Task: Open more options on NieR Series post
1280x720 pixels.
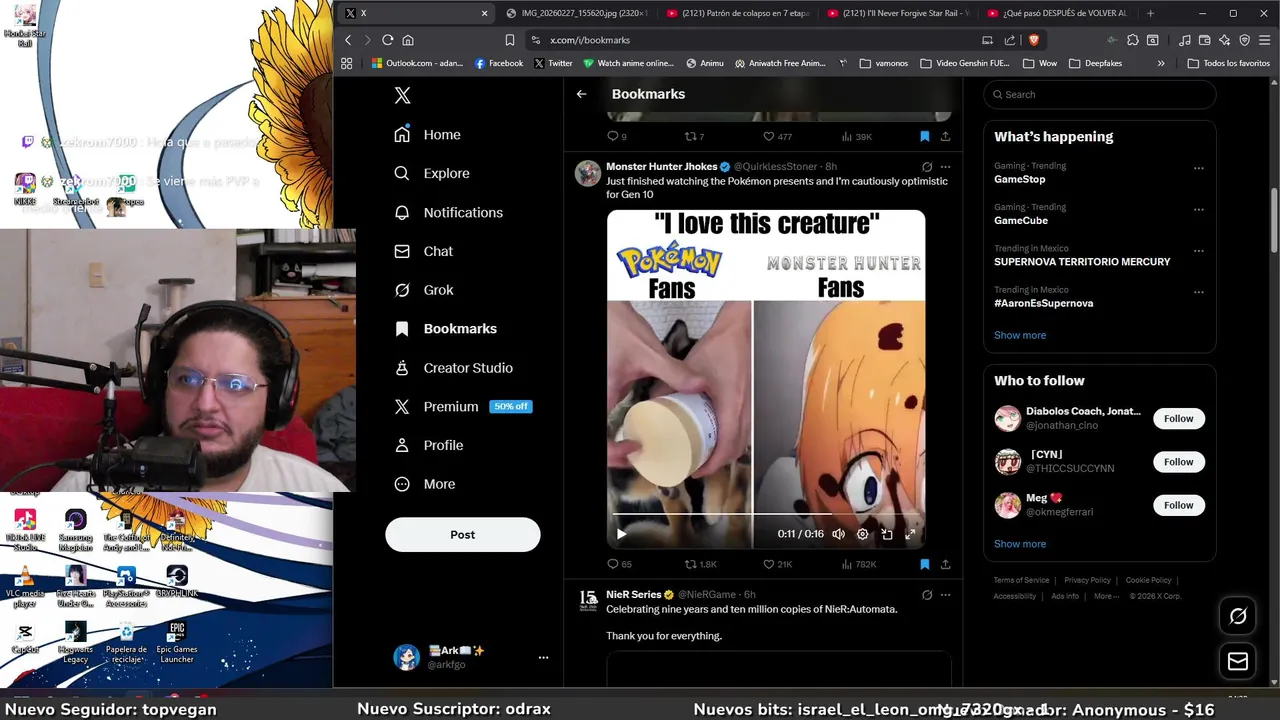Action: (945, 595)
